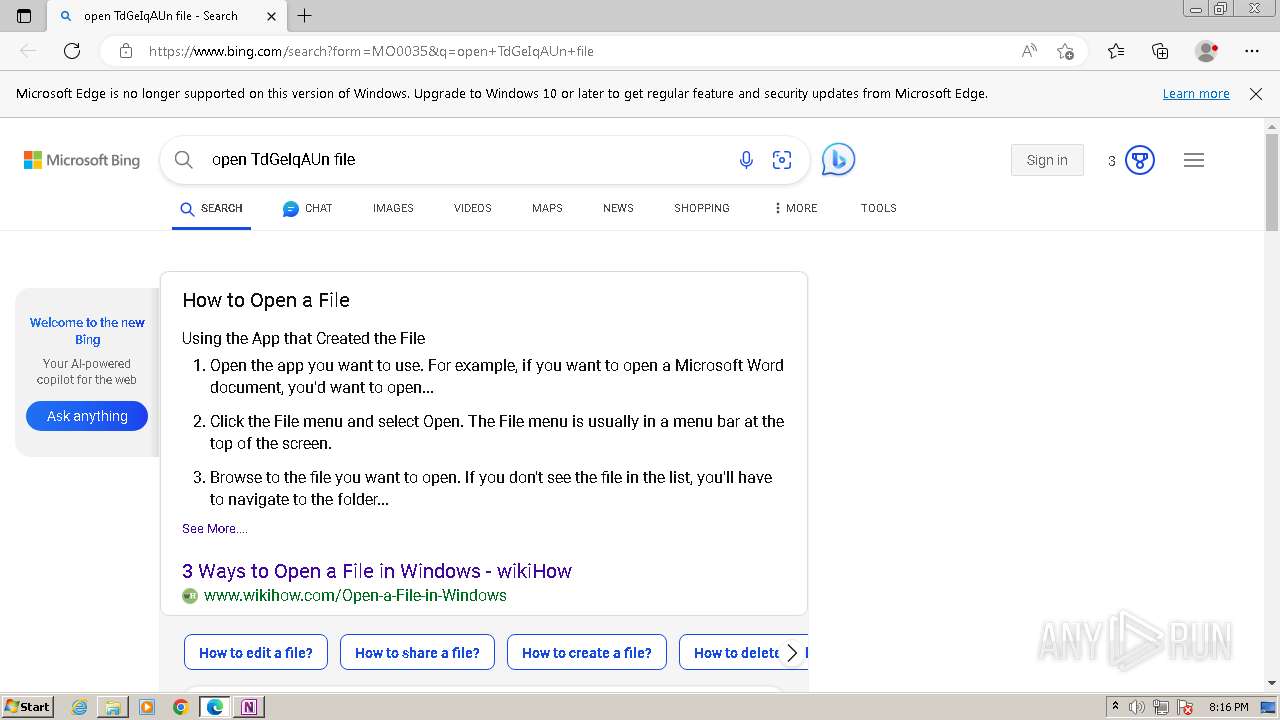
Task: Show more related question chips arrow
Action: click(792, 653)
